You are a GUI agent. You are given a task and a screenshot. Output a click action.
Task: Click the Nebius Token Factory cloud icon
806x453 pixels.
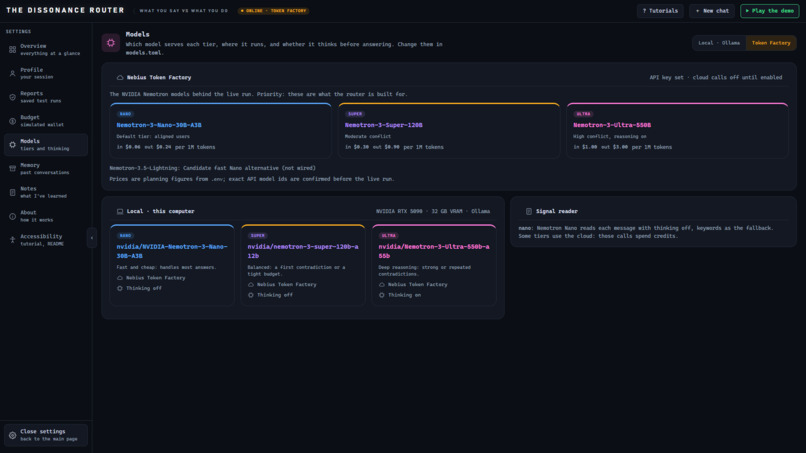(x=120, y=78)
